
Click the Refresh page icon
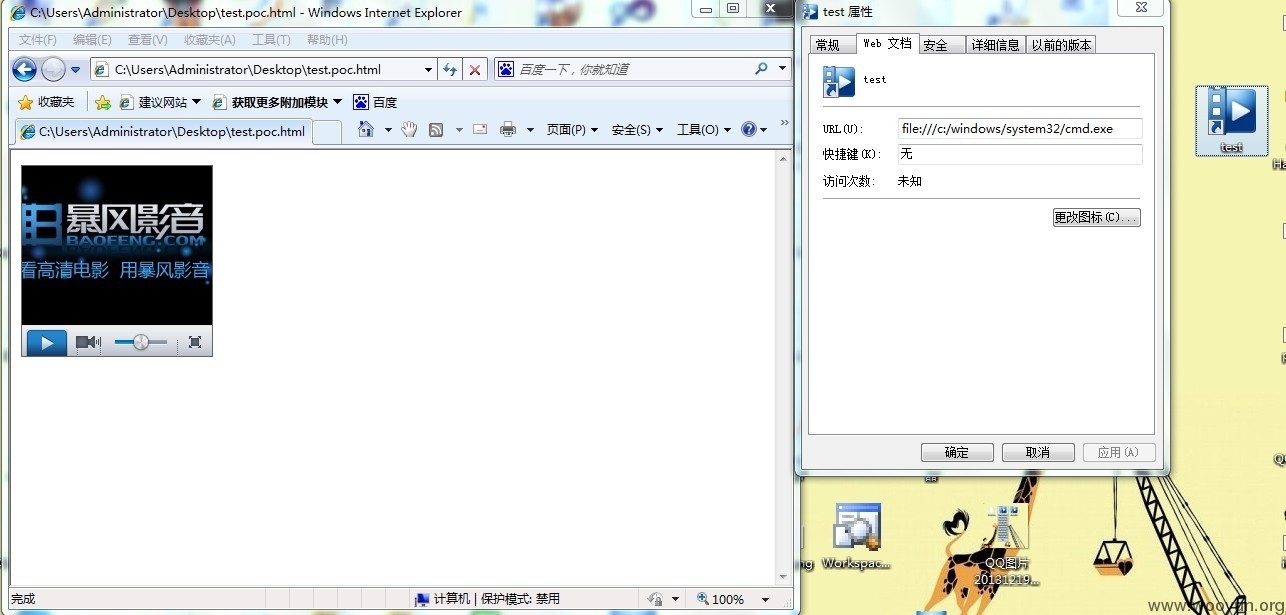coord(450,70)
